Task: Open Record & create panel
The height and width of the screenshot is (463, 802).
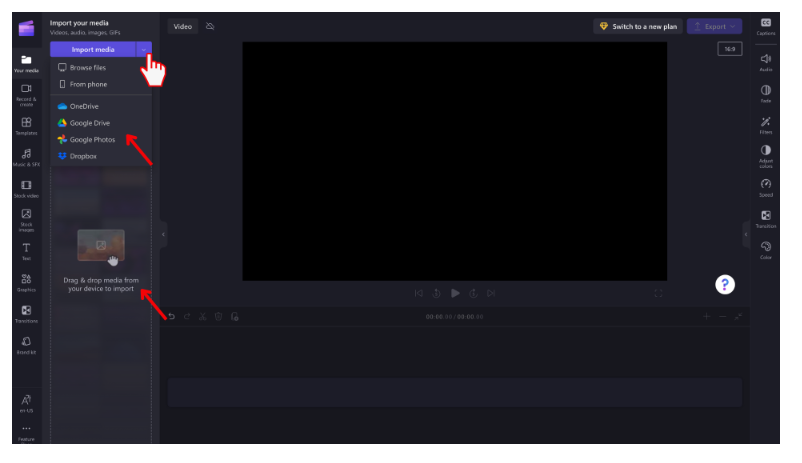Action: 26,95
